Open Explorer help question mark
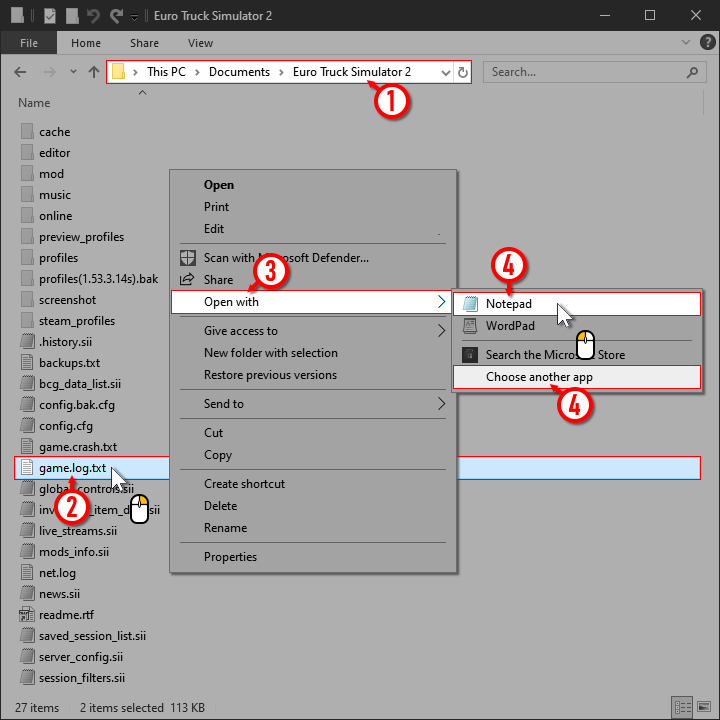720x720 pixels. point(707,42)
